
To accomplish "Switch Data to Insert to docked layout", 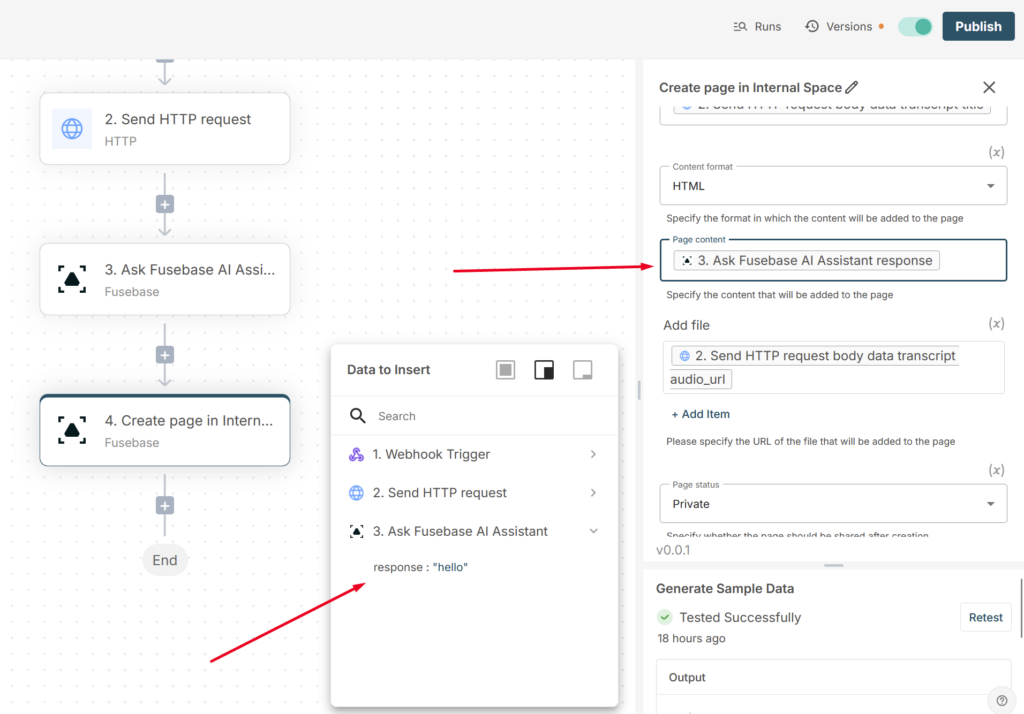I will click(x=544, y=370).
